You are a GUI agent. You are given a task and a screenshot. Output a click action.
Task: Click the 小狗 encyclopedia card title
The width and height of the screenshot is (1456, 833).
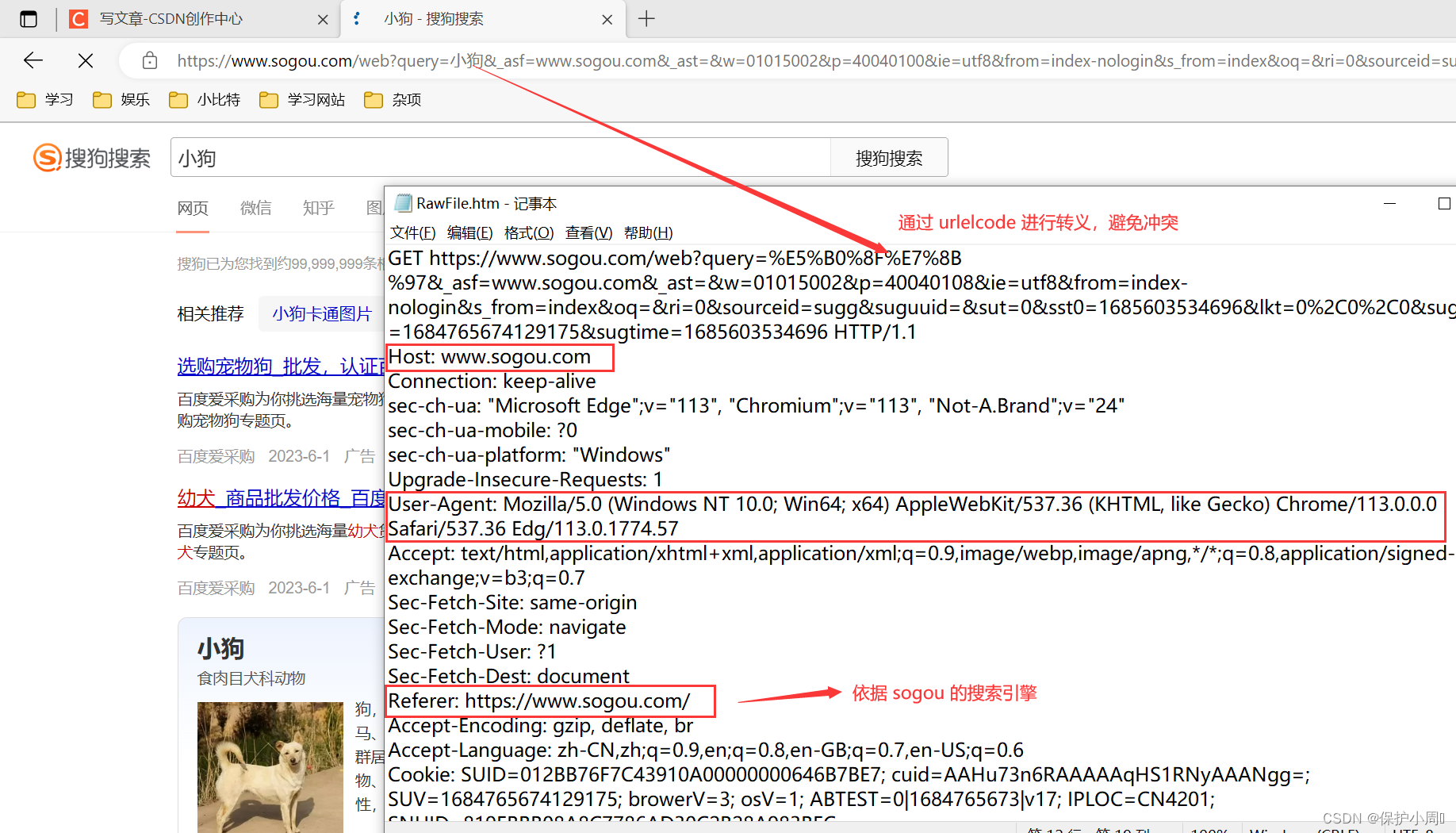pos(220,649)
